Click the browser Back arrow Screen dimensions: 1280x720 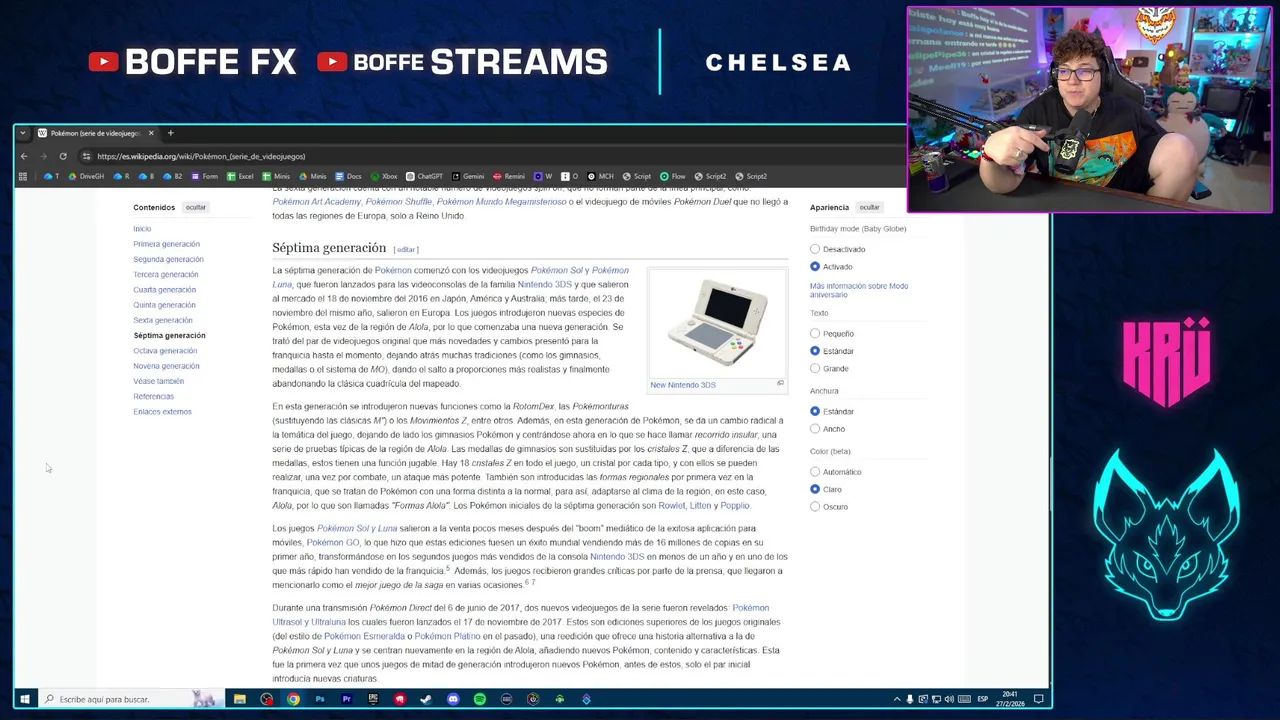pyautogui.click(x=24, y=156)
